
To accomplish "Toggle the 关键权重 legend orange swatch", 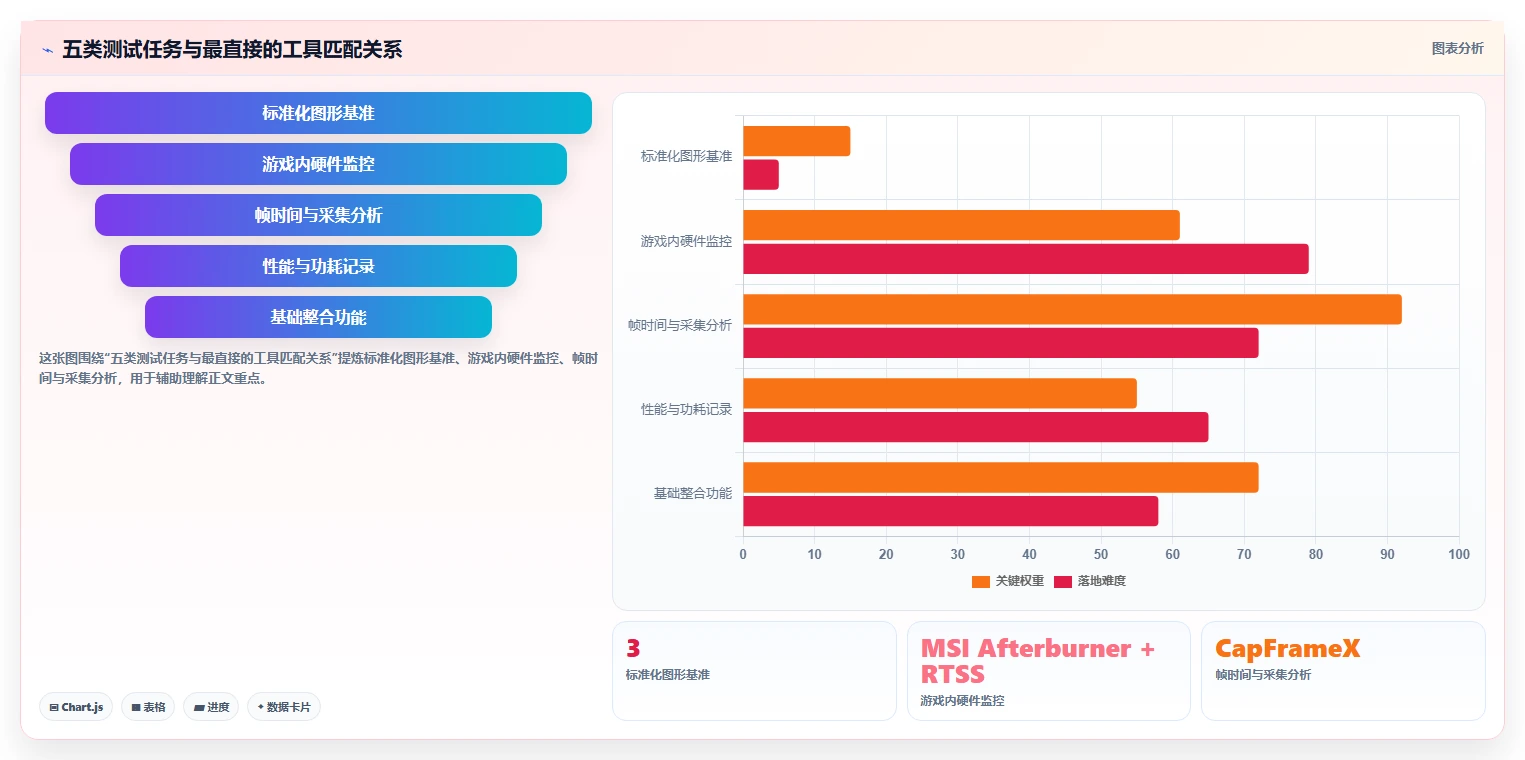I will [980, 581].
